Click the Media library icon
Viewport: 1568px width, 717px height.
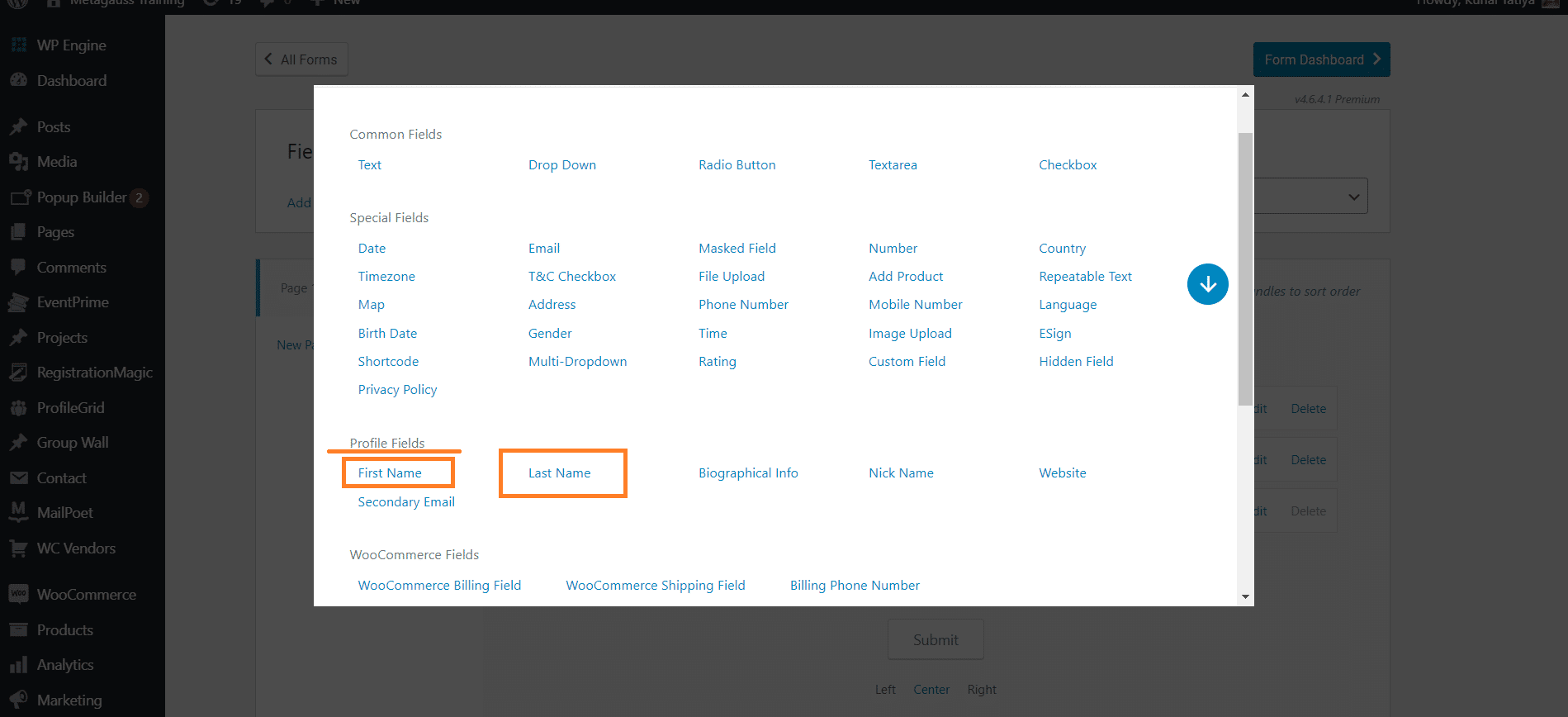point(18,162)
